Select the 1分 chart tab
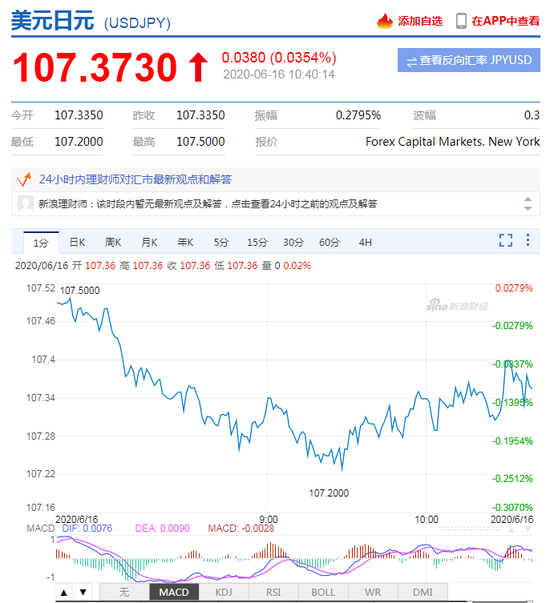 click(x=41, y=243)
